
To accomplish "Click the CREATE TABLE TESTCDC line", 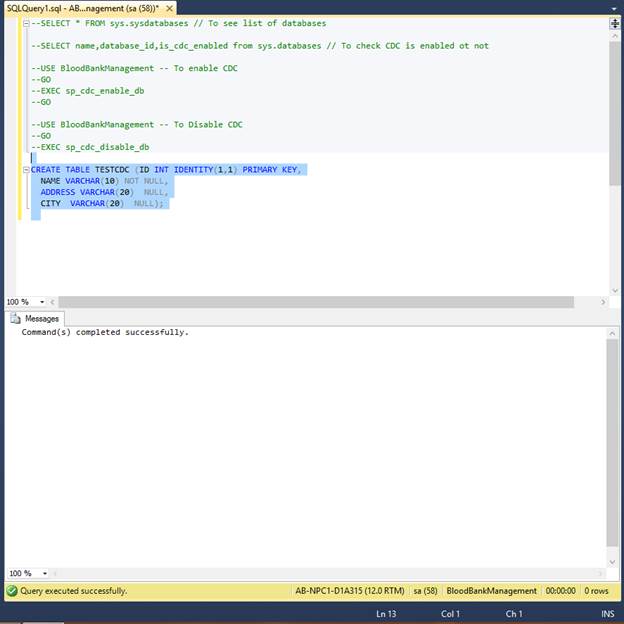I will click(166, 170).
